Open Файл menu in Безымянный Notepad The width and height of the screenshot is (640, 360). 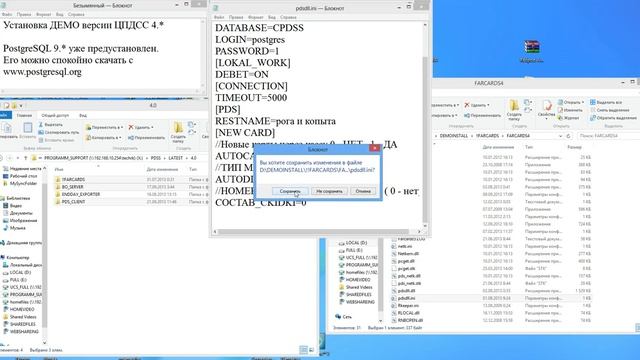(7, 14)
